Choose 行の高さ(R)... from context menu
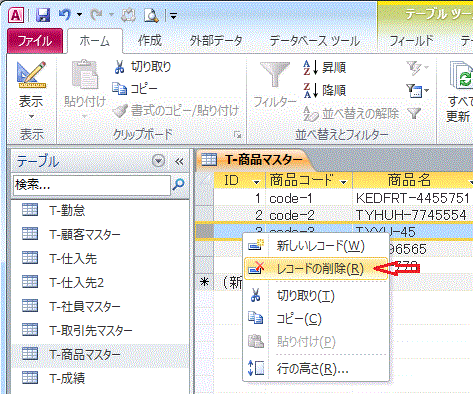This screenshot has width=473, height=394. point(316,369)
